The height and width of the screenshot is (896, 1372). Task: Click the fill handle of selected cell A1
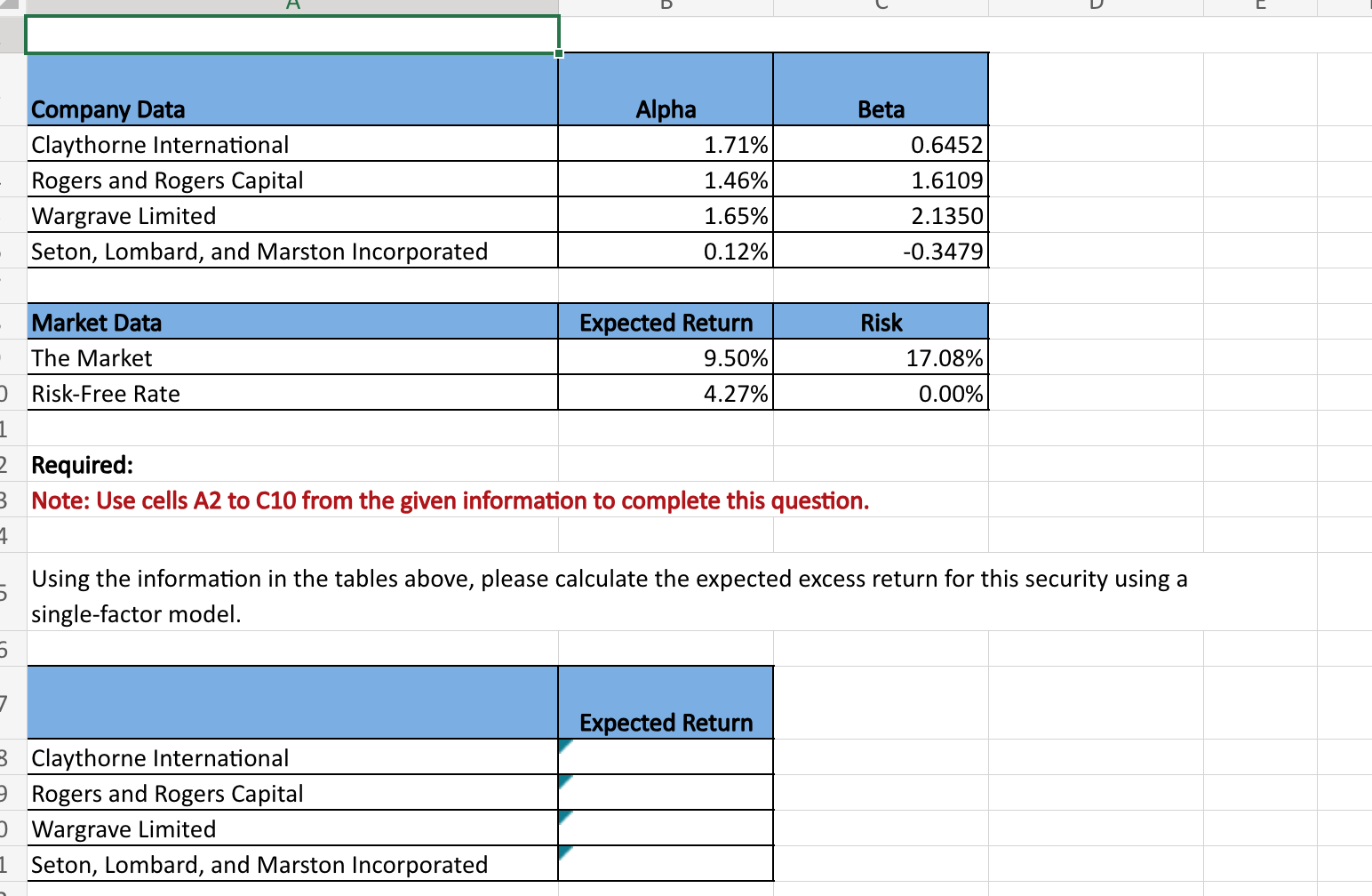click(x=559, y=55)
